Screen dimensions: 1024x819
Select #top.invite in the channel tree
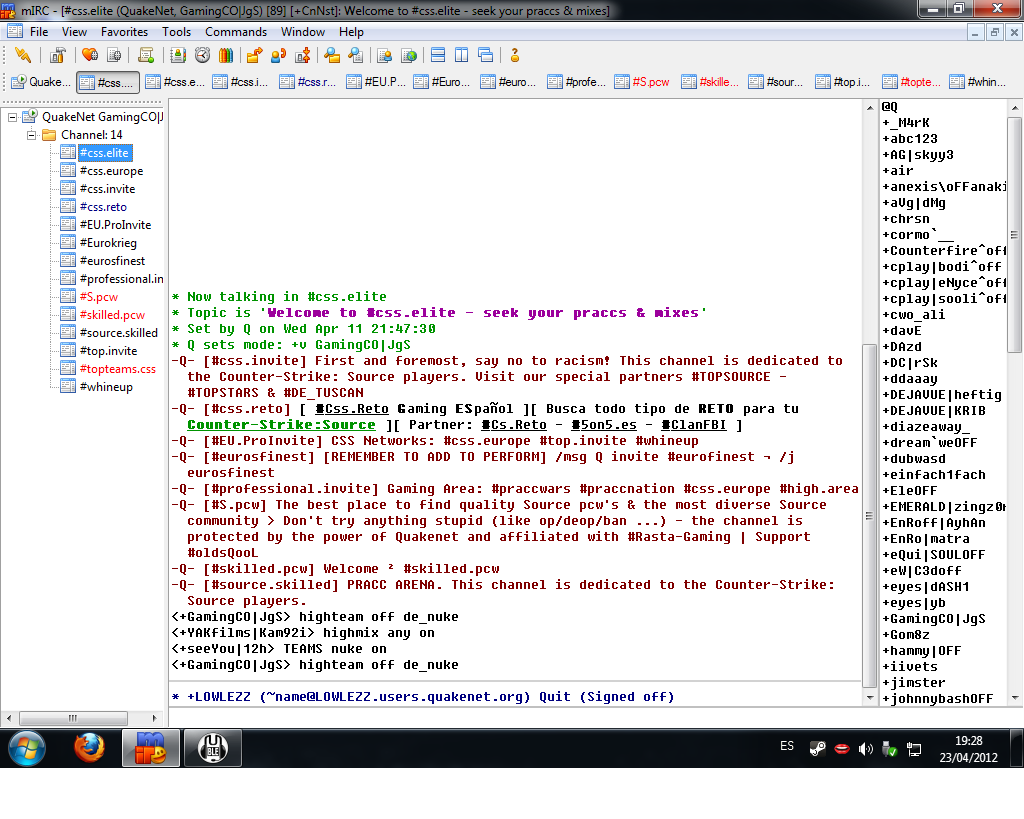[108, 351]
